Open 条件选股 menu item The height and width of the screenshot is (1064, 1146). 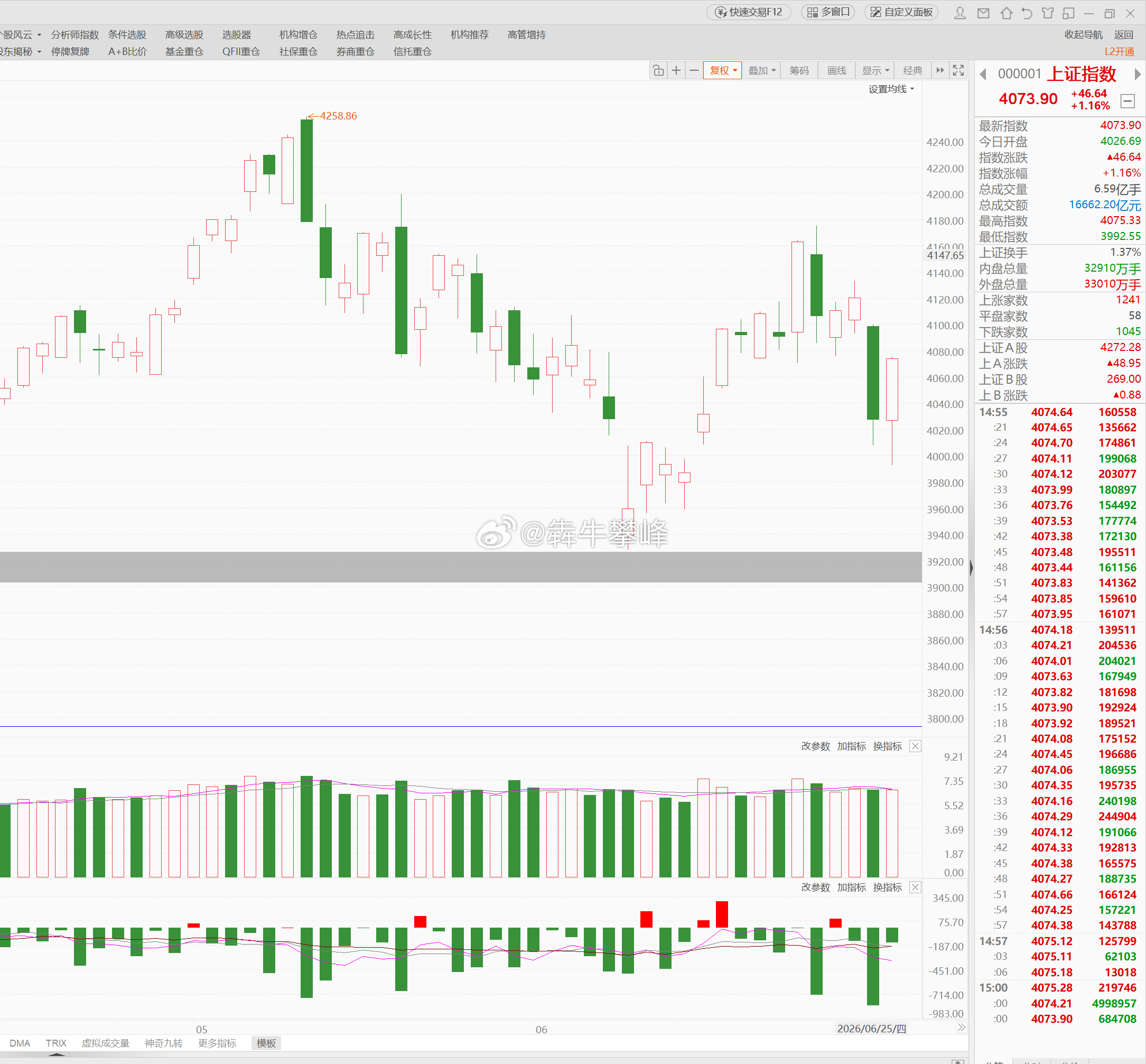click(x=127, y=34)
